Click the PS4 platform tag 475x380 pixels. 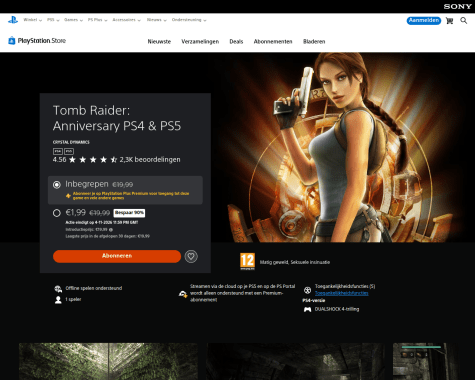pyautogui.click(x=58, y=151)
